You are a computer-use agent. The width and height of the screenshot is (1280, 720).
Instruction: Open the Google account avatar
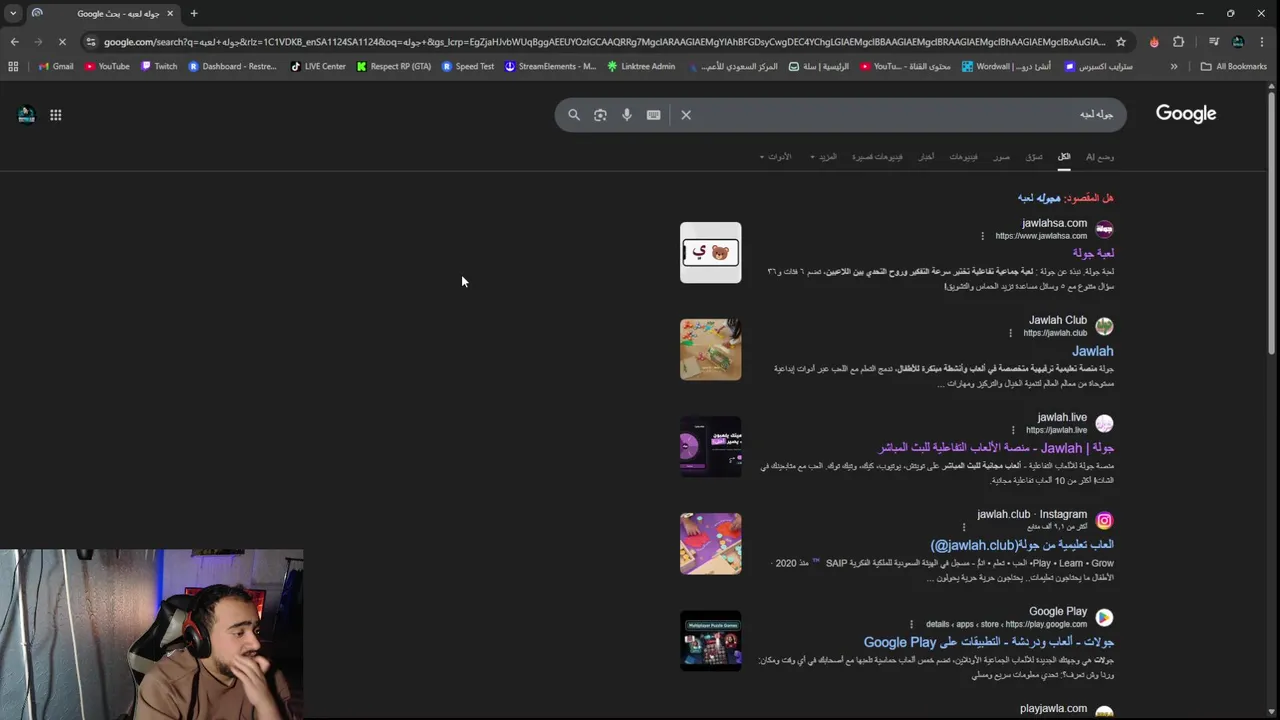[27, 115]
